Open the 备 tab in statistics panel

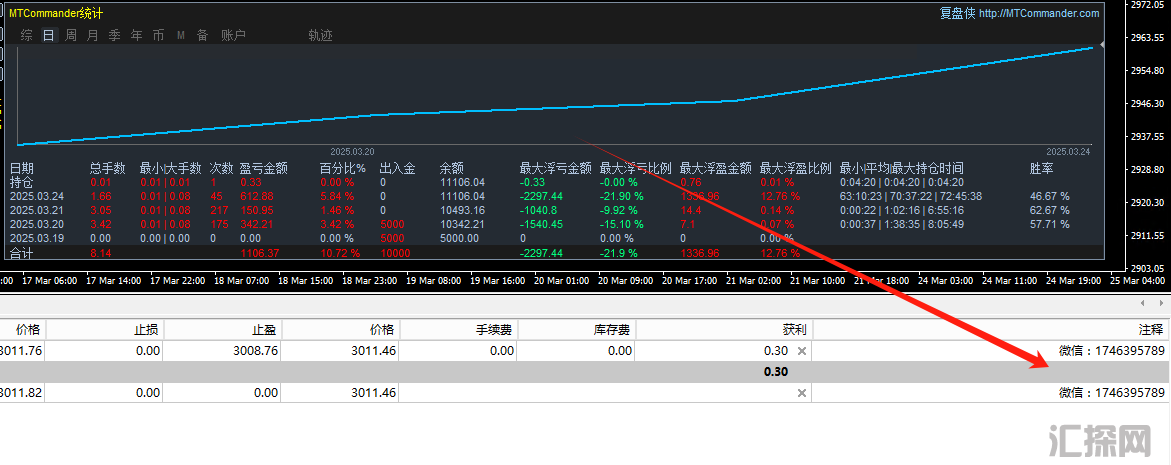click(x=202, y=35)
